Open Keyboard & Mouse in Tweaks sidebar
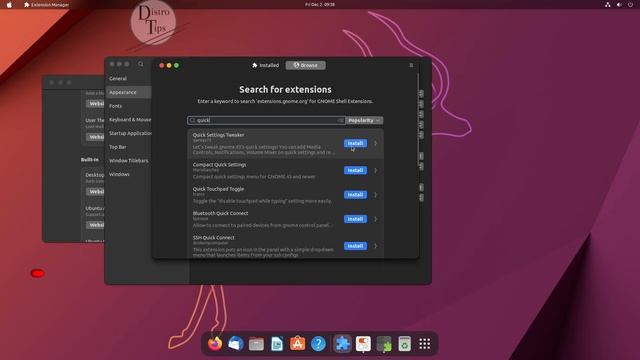This screenshot has height=360, width=640. coord(129,120)
